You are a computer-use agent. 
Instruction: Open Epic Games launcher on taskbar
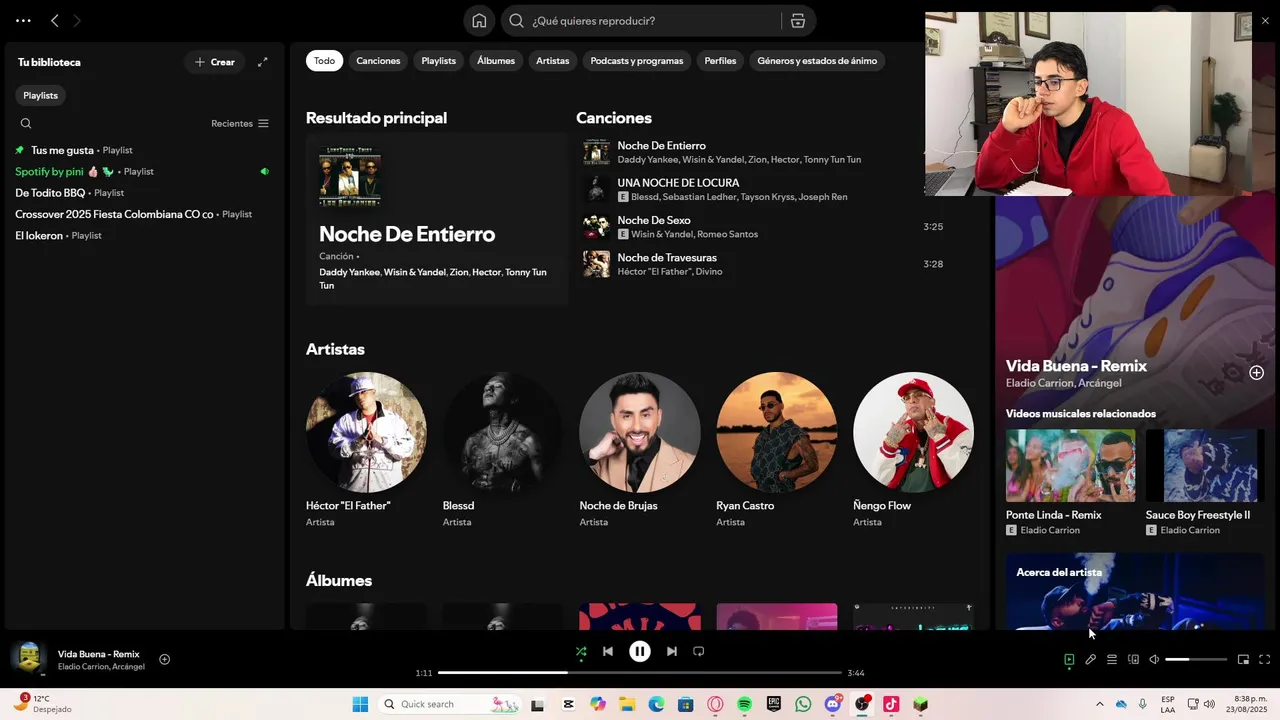pos(774,704)
